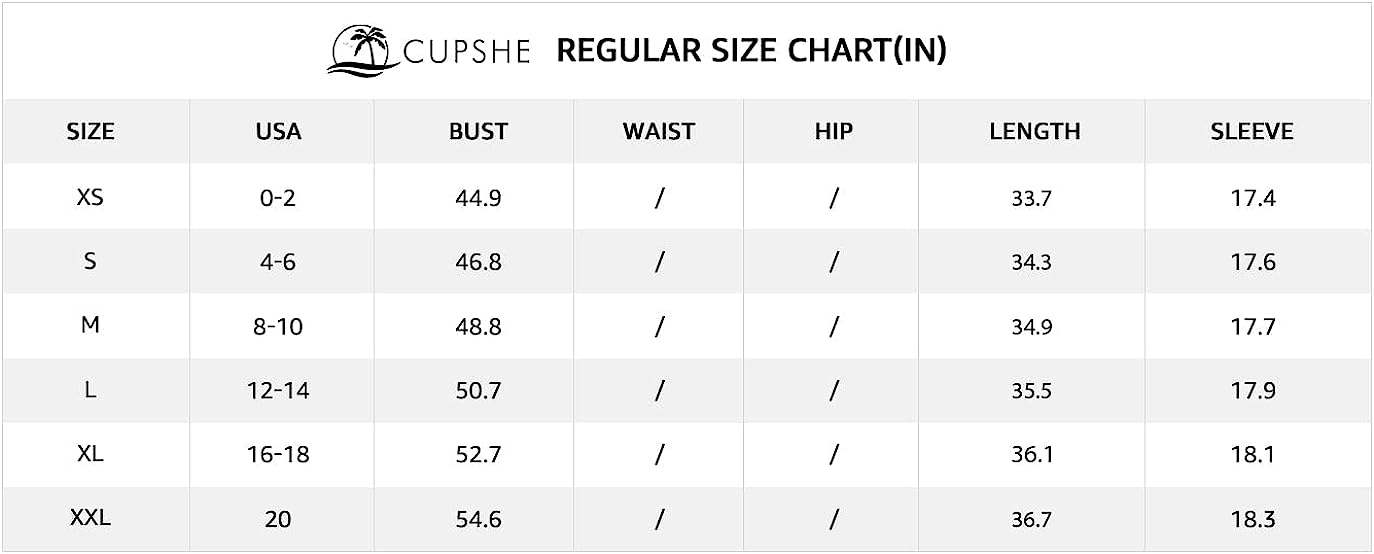Select the USA column header

point(278,131)
